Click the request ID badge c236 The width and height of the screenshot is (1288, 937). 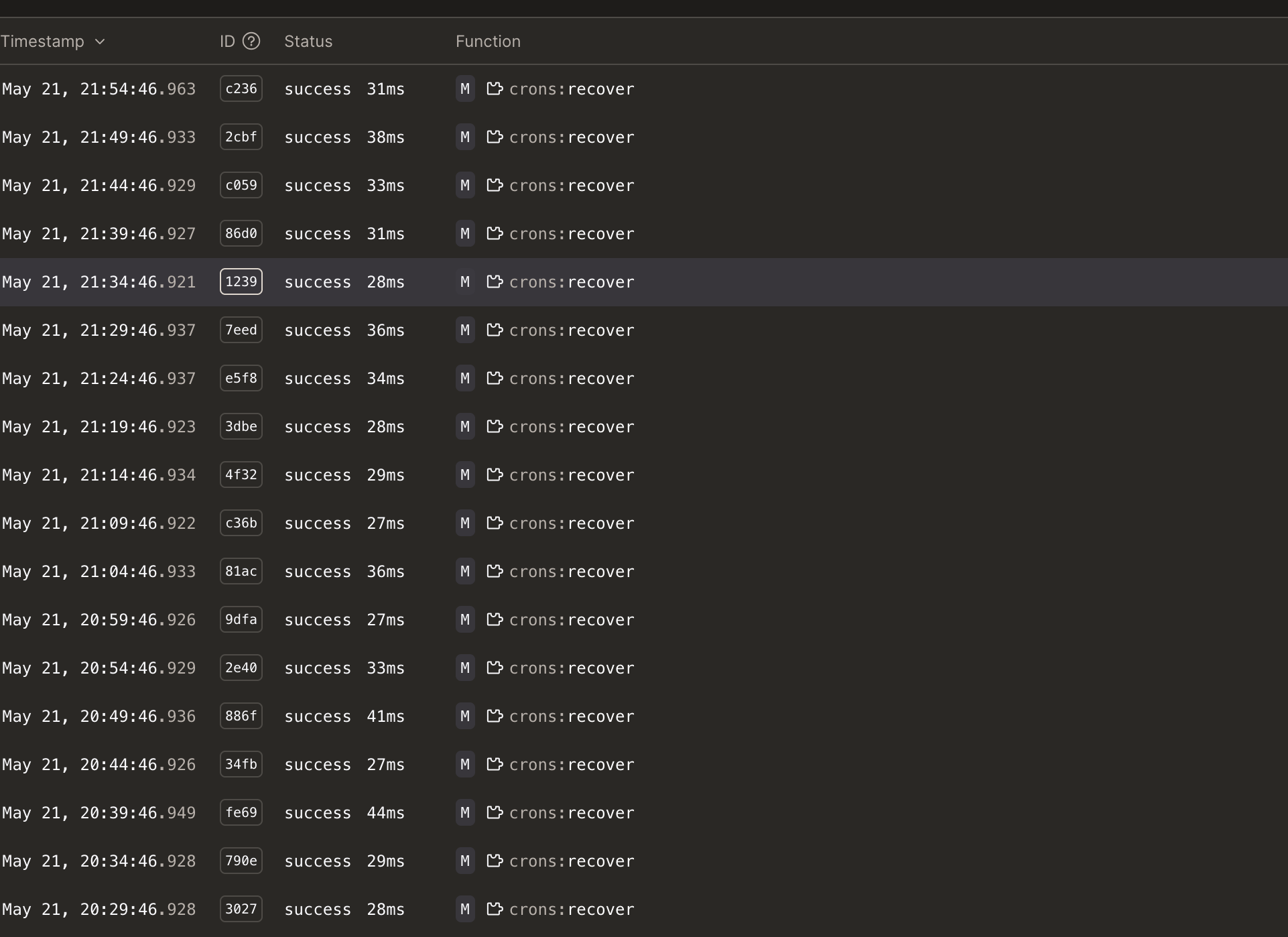241,89
